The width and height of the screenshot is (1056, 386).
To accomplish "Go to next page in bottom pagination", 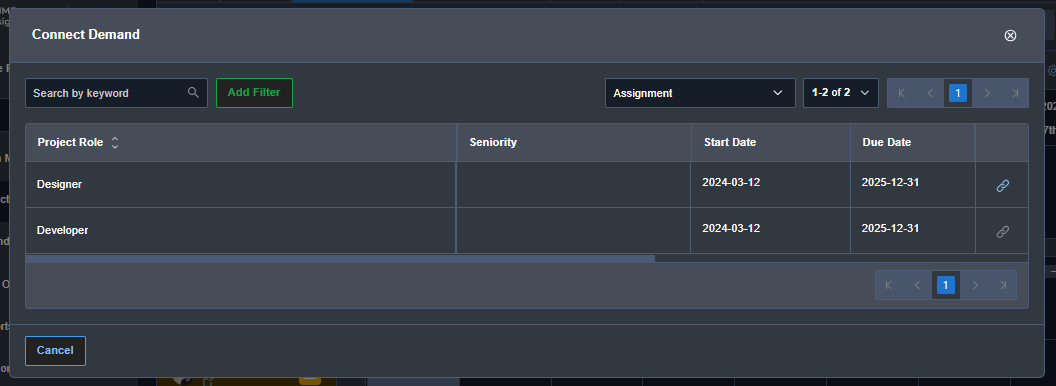I will (x=975, y=285).
